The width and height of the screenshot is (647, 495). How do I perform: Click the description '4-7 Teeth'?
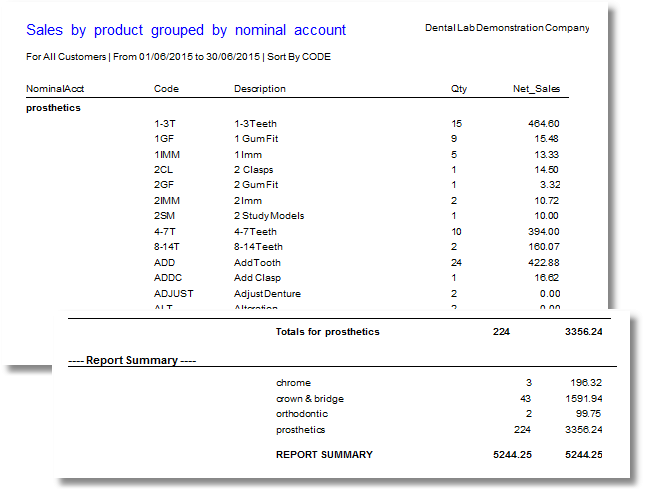[x=255, y=231]
